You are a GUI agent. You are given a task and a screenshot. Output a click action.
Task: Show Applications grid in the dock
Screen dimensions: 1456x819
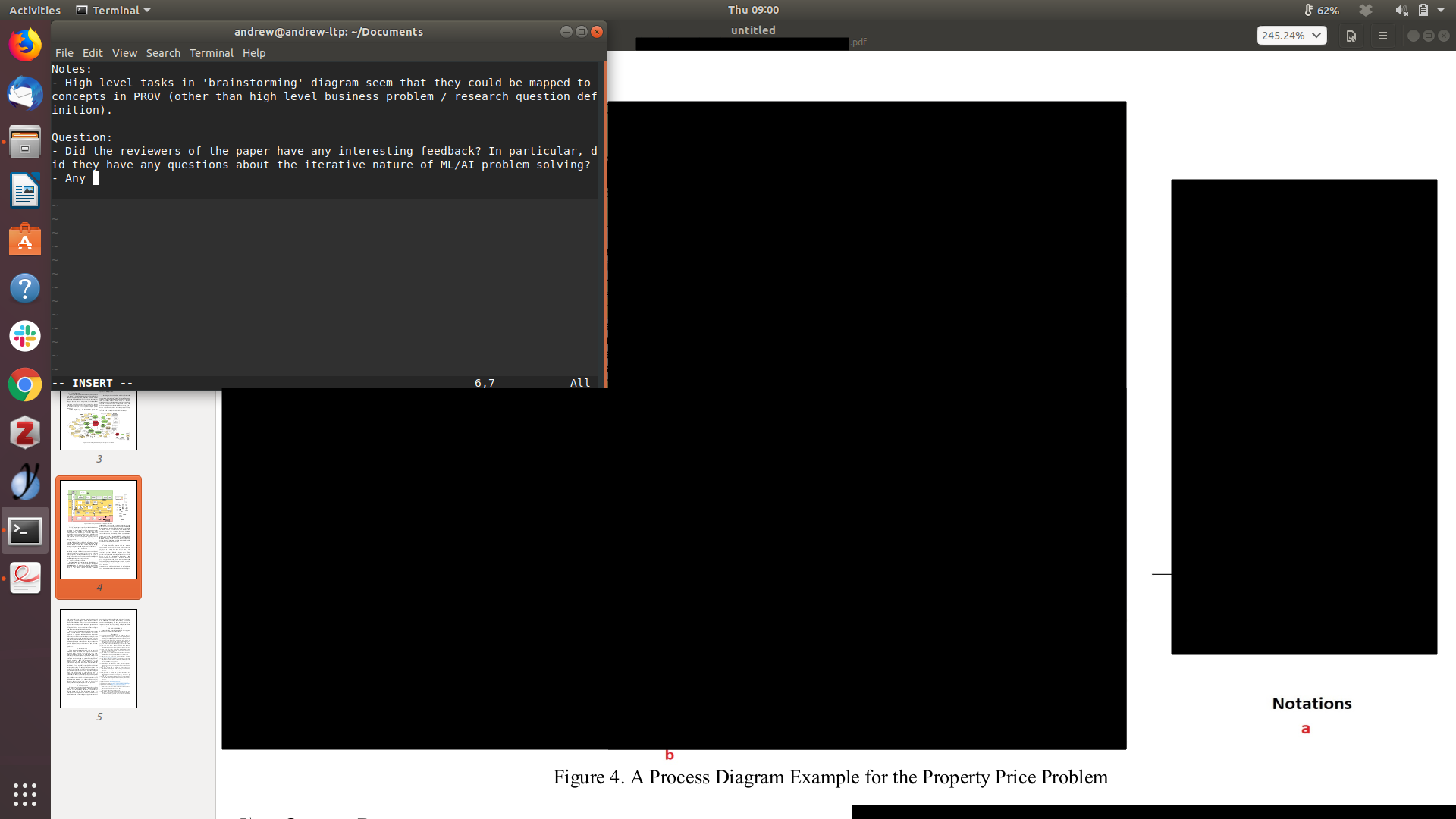pyautogui.click(x=25, y=794)
